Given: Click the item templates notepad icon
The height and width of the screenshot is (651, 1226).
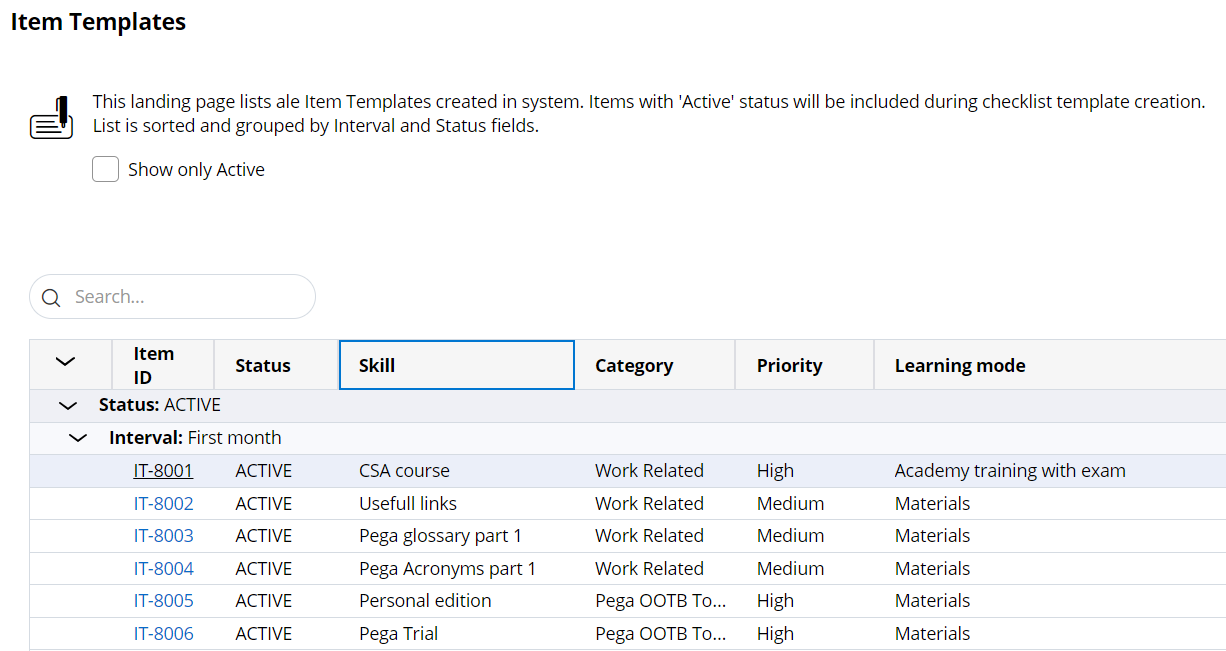Looking at the screenshot, I should [x=51, y=117].
